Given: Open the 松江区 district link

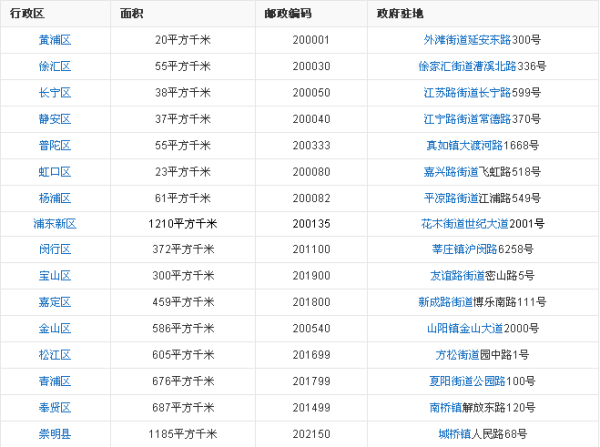Looking at the screenshot, I should pos(56,354).
